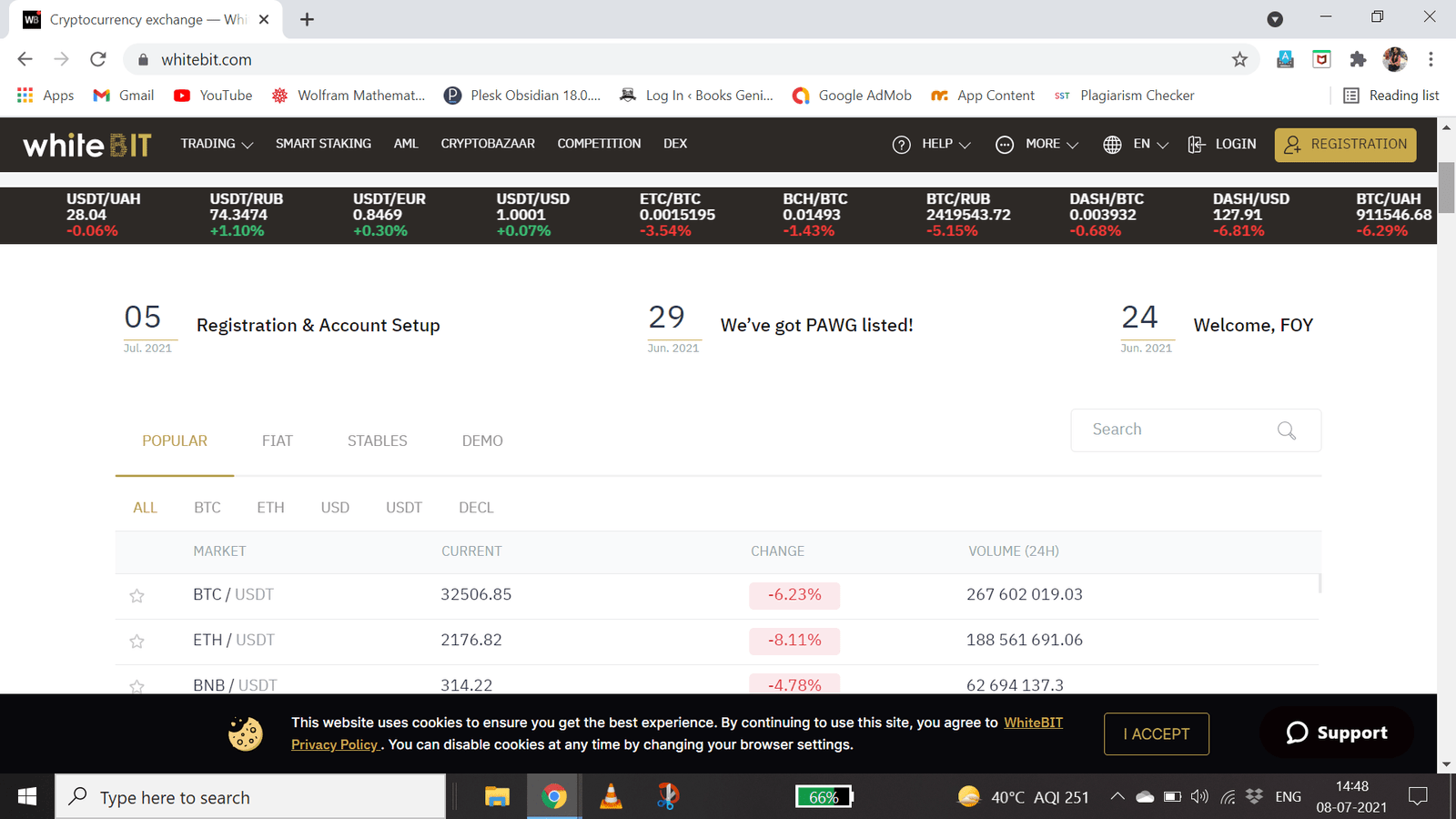1456x819 pixels.
Task: Filter markets by DECL
Action: point(476,508)
